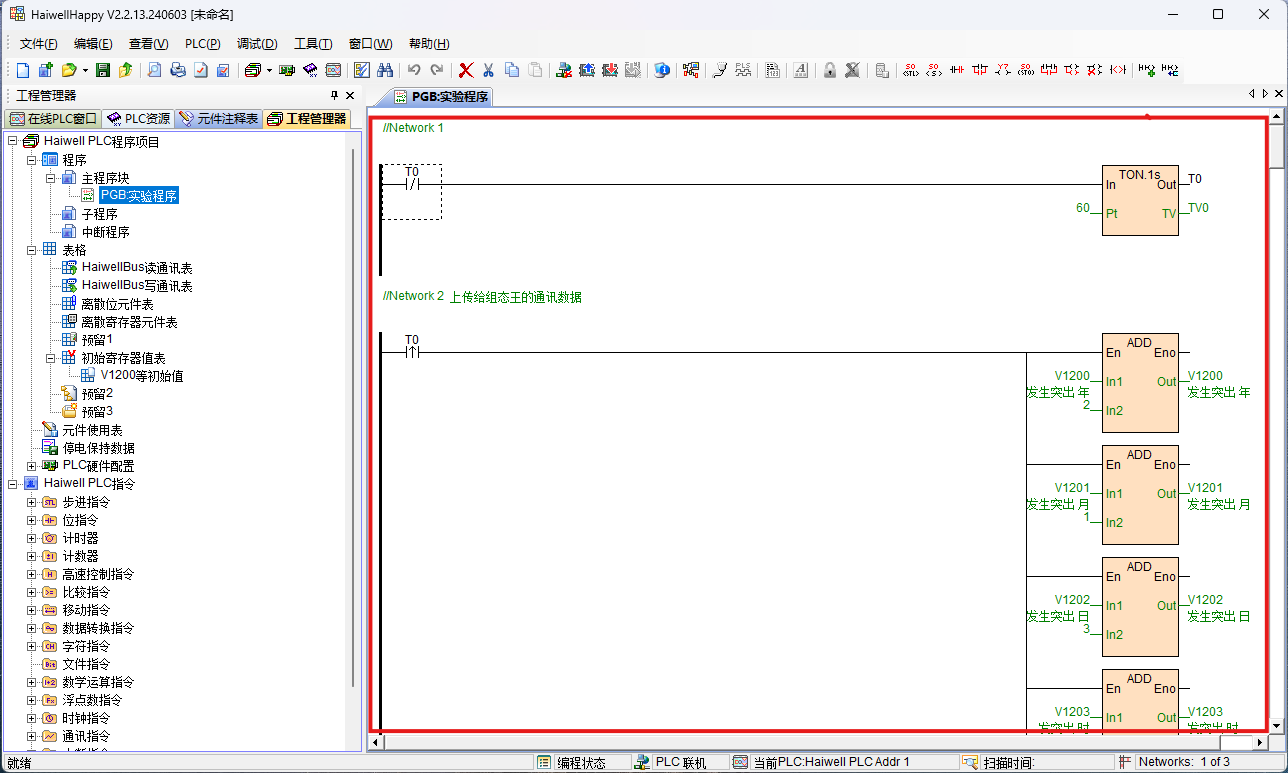Image resolution: width=1288 pixels, height=773 pixels.
Task: Click the Undo arrow icon
Action: pyautogui.click(x=413, y=70)
